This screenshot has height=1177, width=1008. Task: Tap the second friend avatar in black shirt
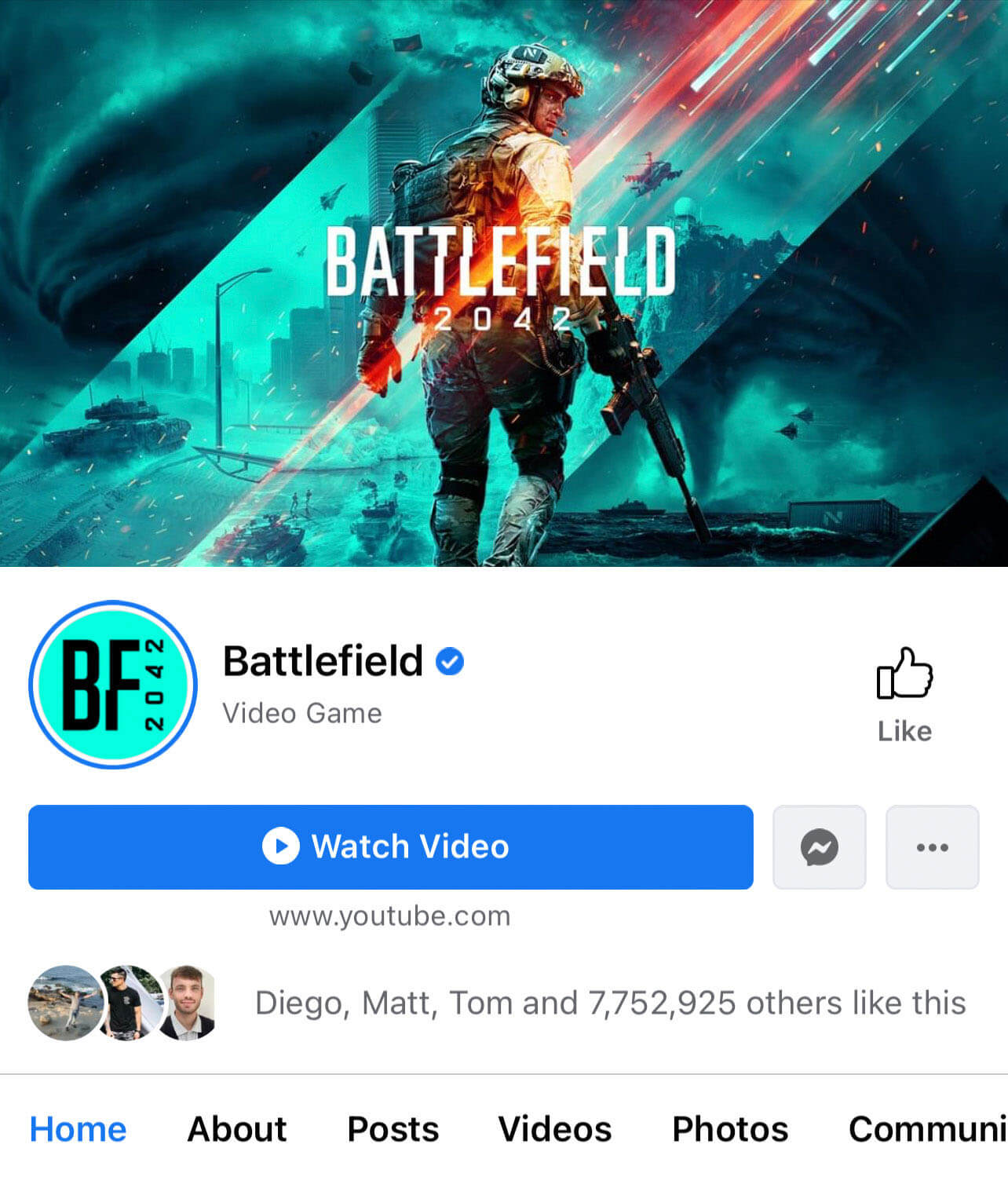126,1003
